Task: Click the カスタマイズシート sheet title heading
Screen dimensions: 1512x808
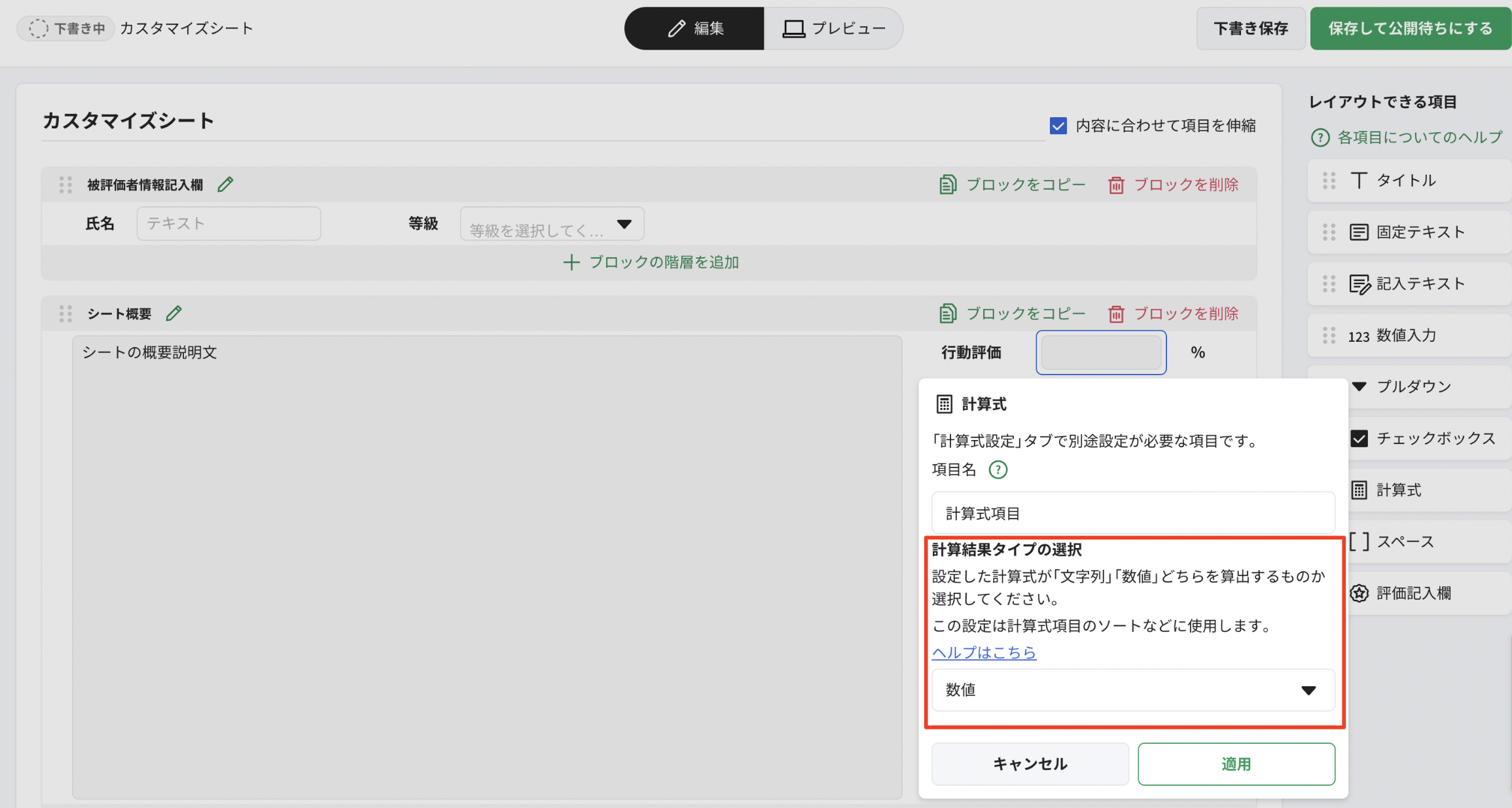Action: click(x=128, y=120)
